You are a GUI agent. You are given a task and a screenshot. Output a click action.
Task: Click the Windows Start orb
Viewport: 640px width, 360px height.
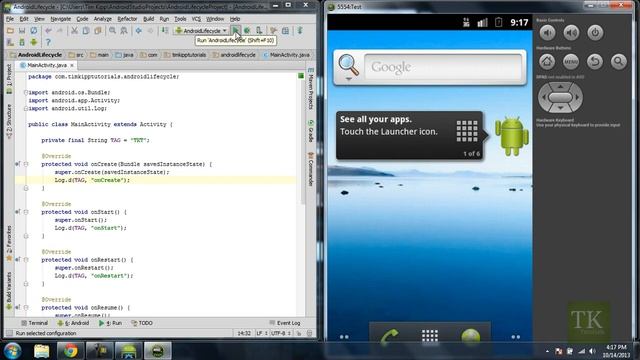13,350
